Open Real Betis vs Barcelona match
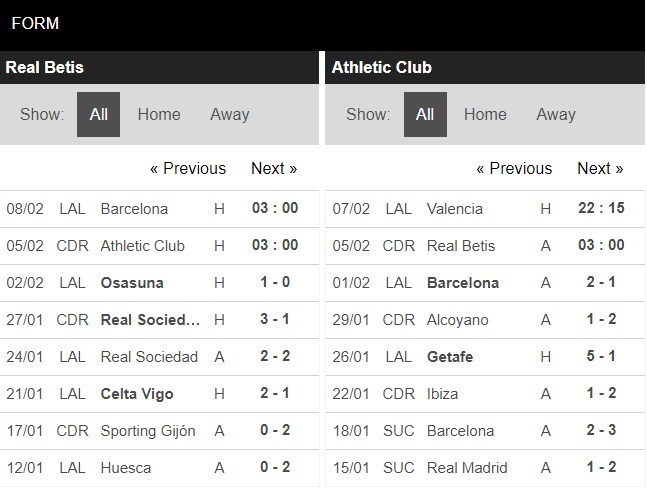The height and width of the screenshot is (489, 647). coord(135,209)
